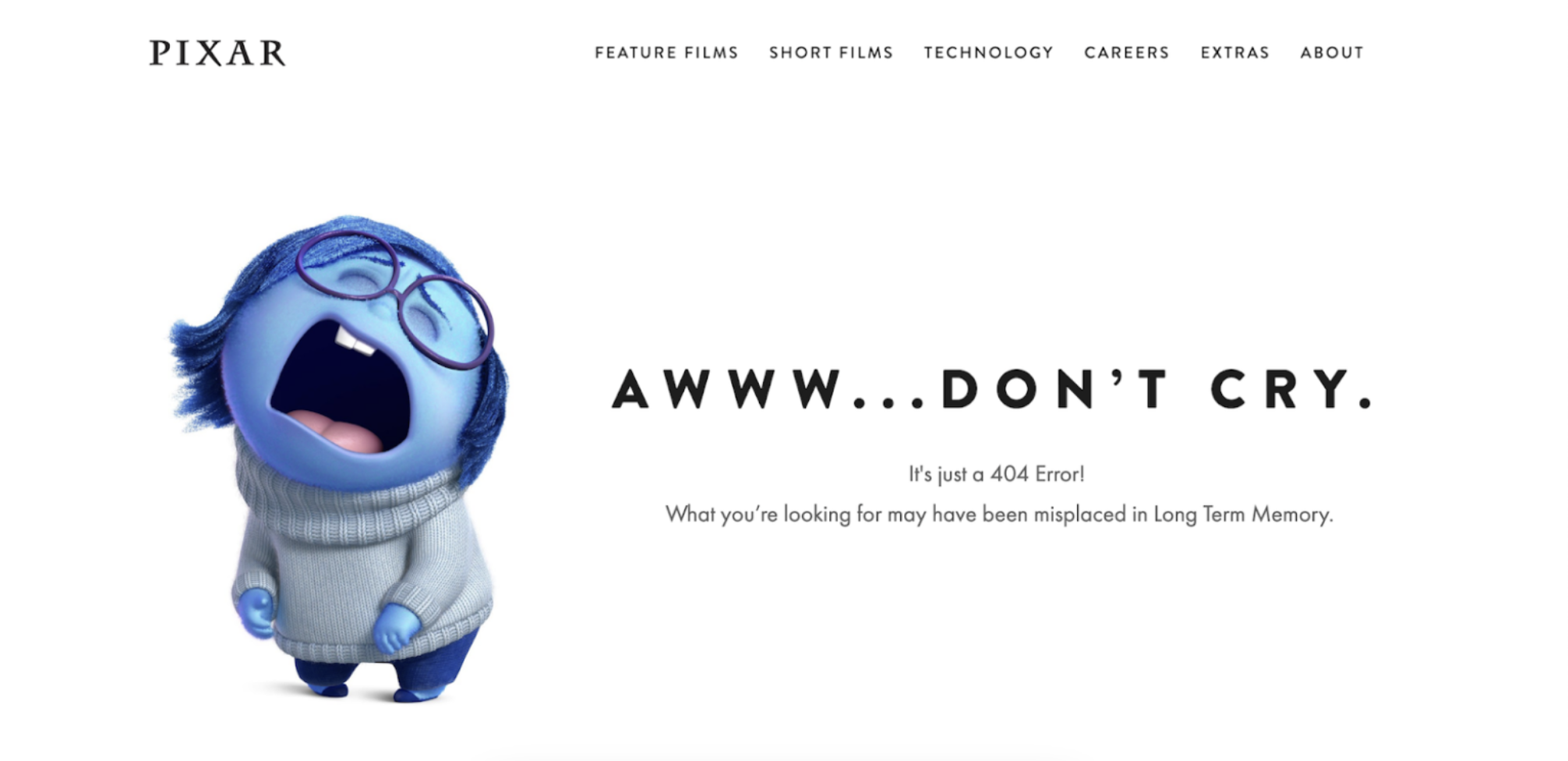
Task: Open the Extras navigation link
Action: pyautogui.click(x=1234, y=52)
